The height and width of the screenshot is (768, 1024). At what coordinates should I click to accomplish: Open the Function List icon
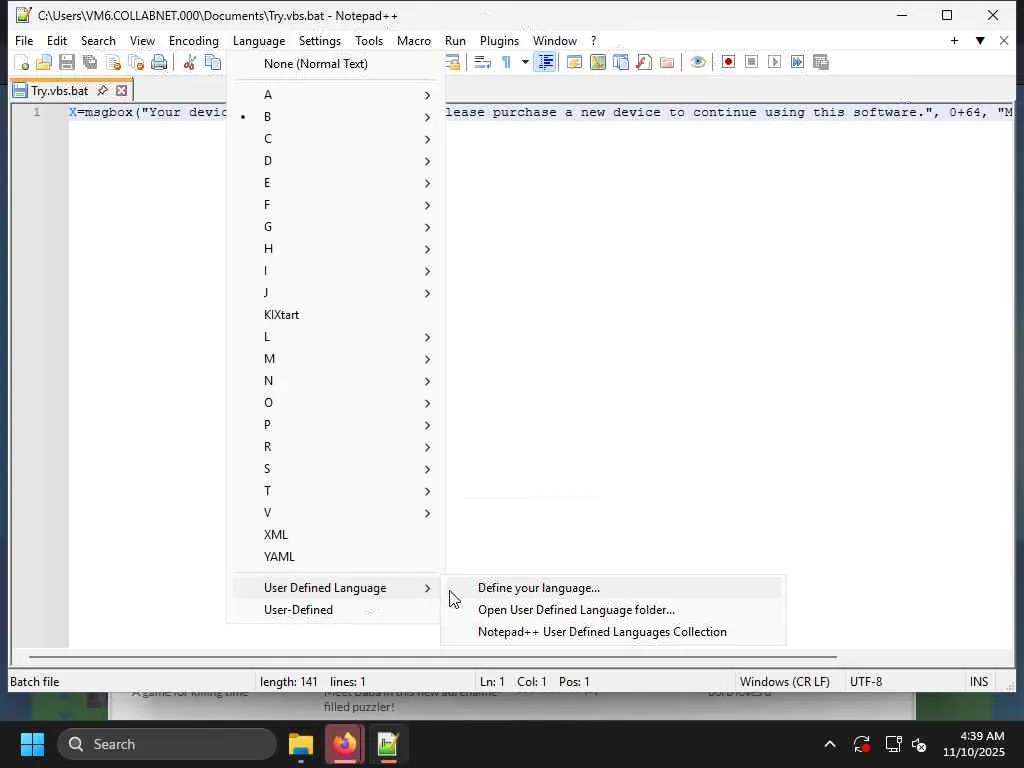click(644, 62)
